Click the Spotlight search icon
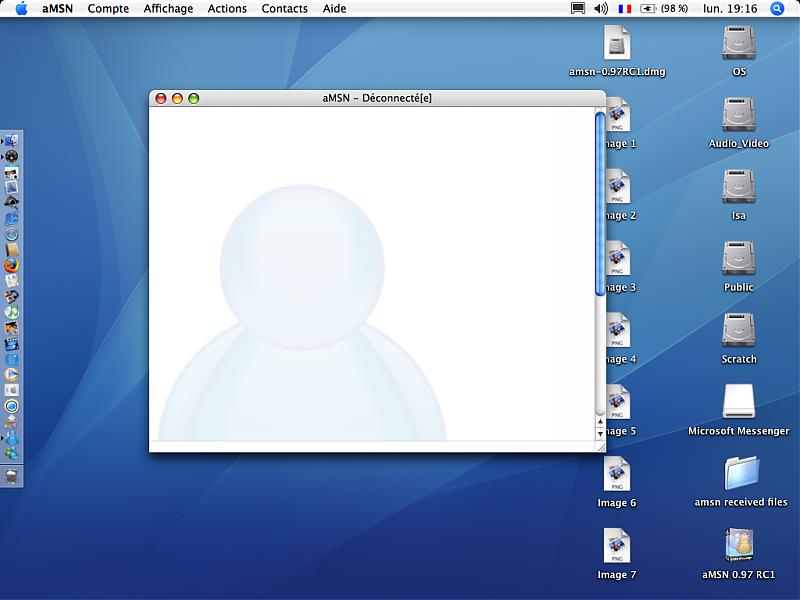The width and height of the screenshot is (800, 600). [x=778, y=8]
